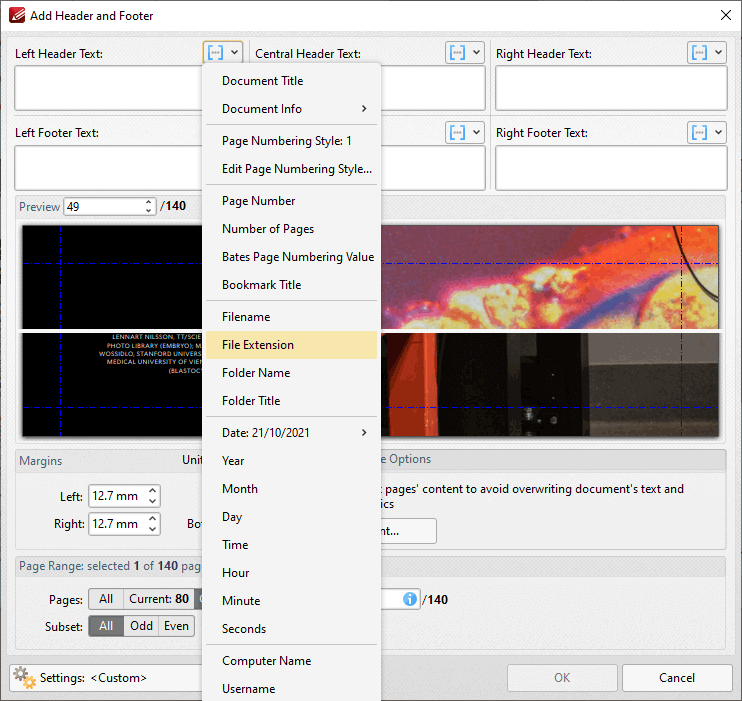Click the Central Footer macro insert icon

[x=457, y=132]
